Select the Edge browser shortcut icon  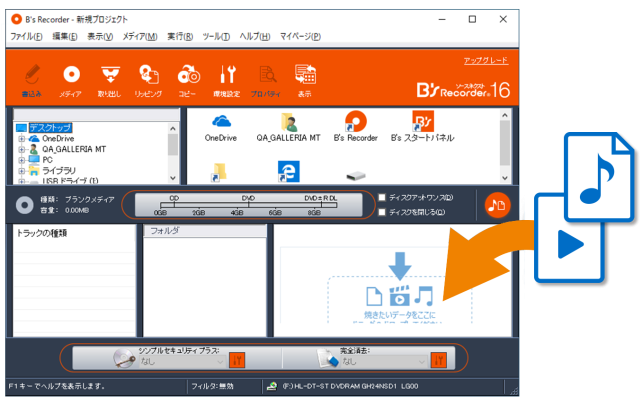pyautogui.click(x=289, y=172)
